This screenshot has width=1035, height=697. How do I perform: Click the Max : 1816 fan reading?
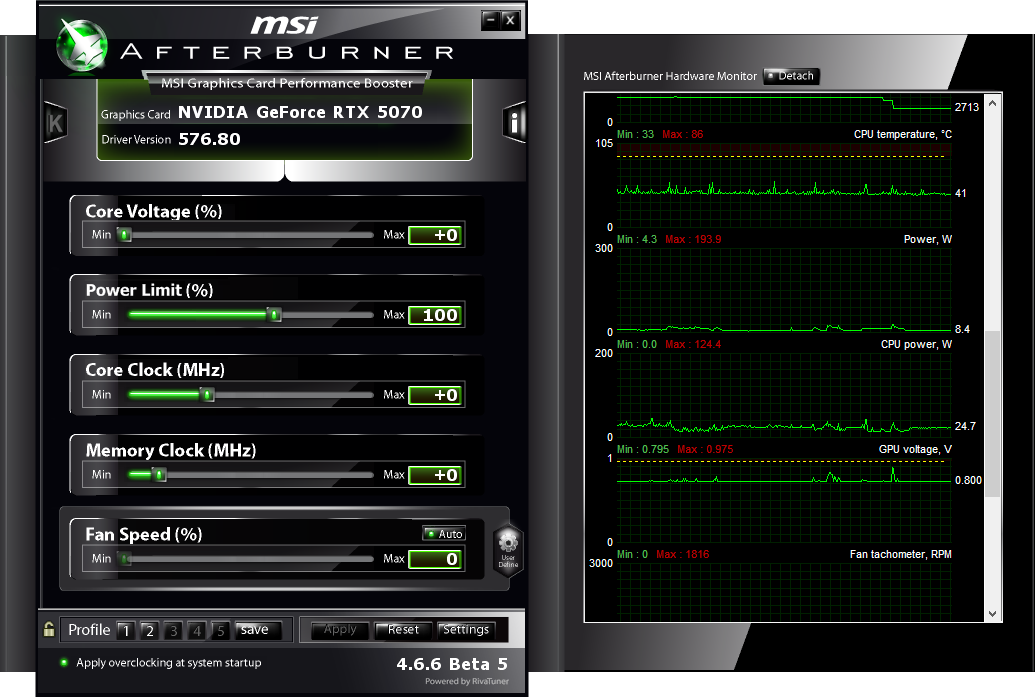pos(683,554)
